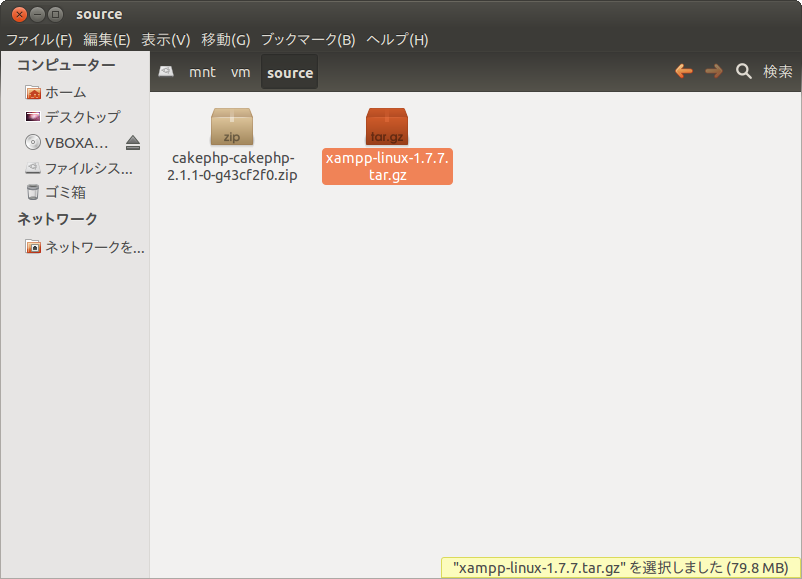Click the source path bar button
802x579 pixels.
pos(289,72)
